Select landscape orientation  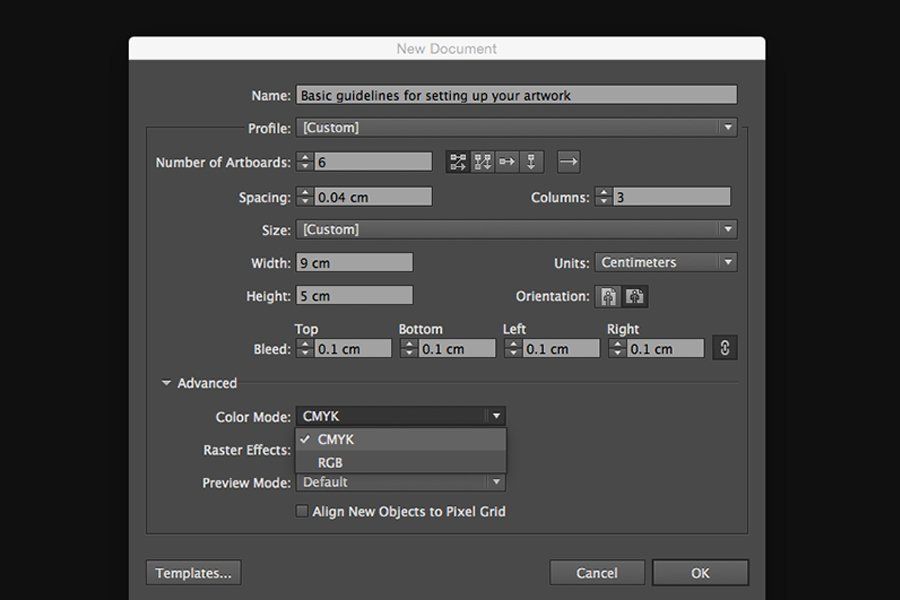(x=633, y=295)
